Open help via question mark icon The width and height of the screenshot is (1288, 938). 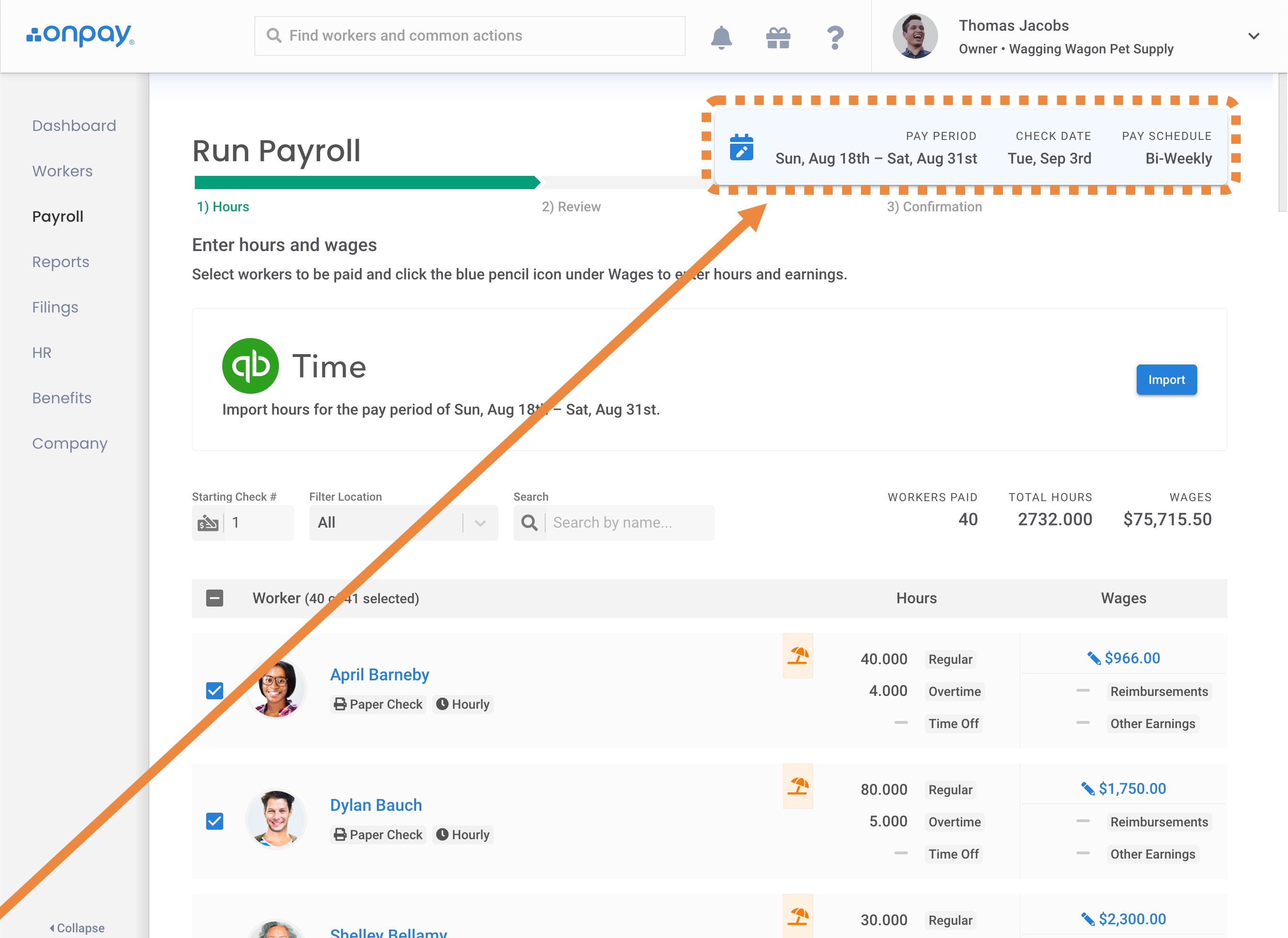pyautogui.click(x=835, y=37)
